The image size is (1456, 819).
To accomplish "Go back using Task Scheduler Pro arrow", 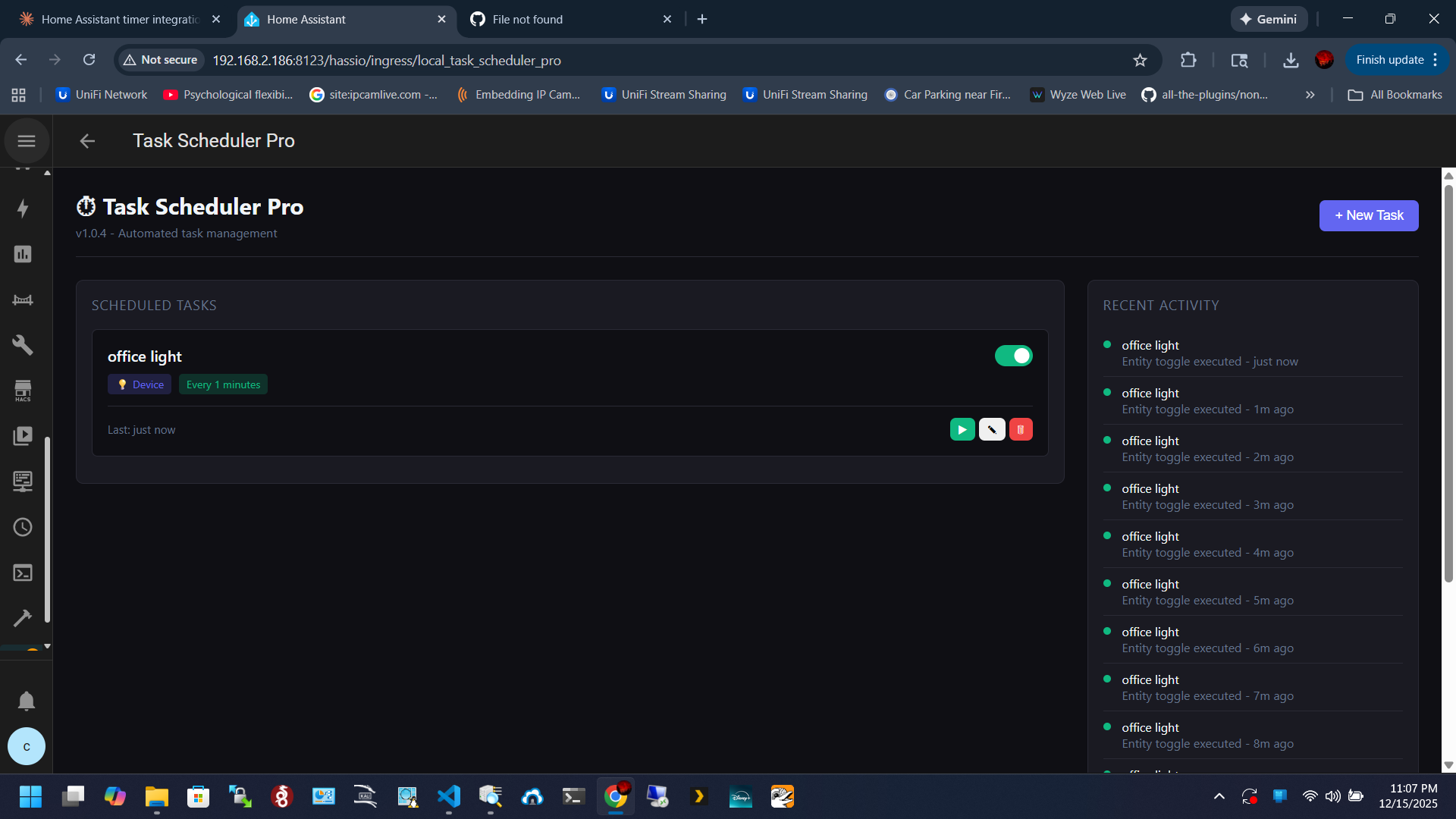I will click(88, 141).
